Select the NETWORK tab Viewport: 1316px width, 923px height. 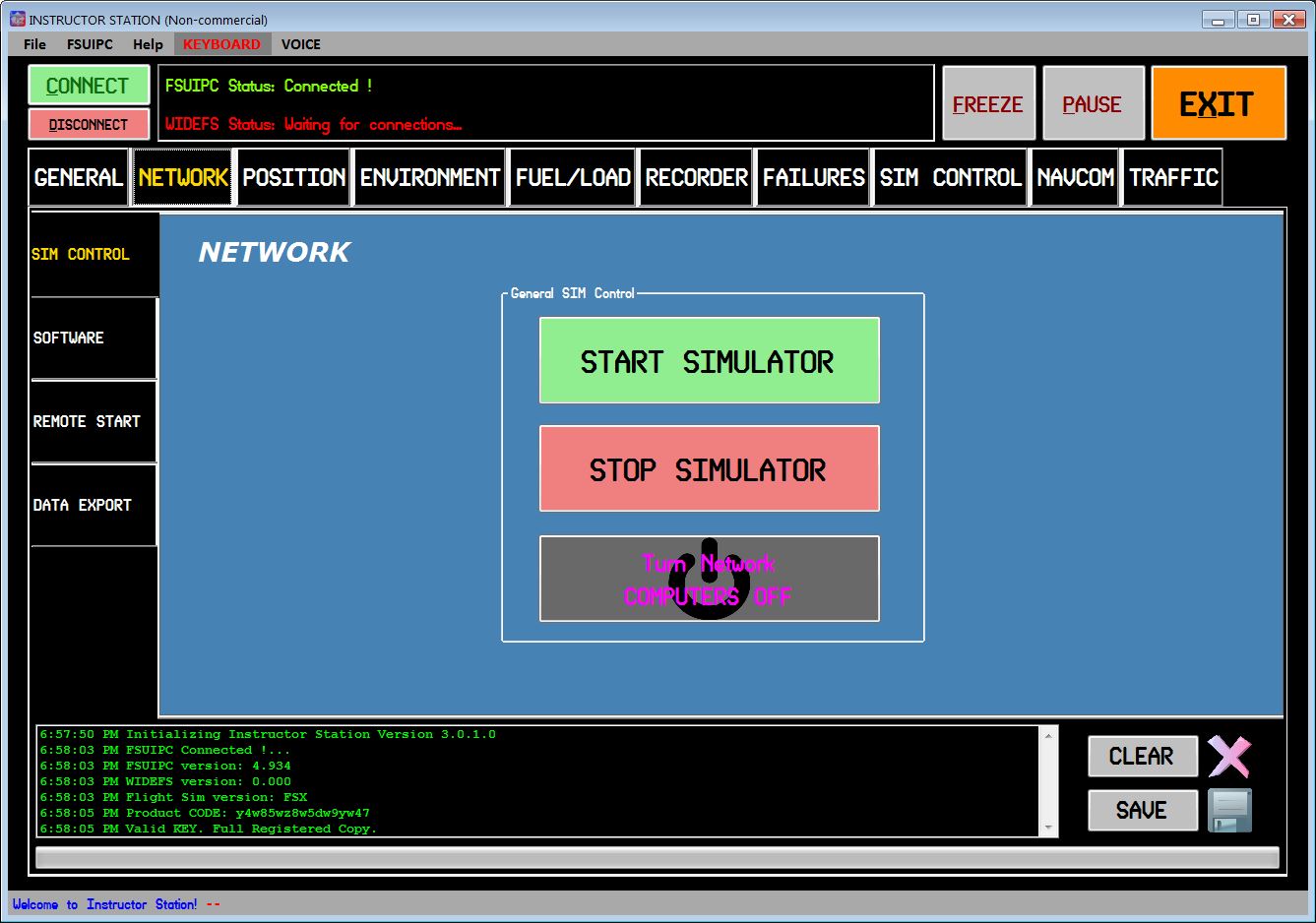183,177
